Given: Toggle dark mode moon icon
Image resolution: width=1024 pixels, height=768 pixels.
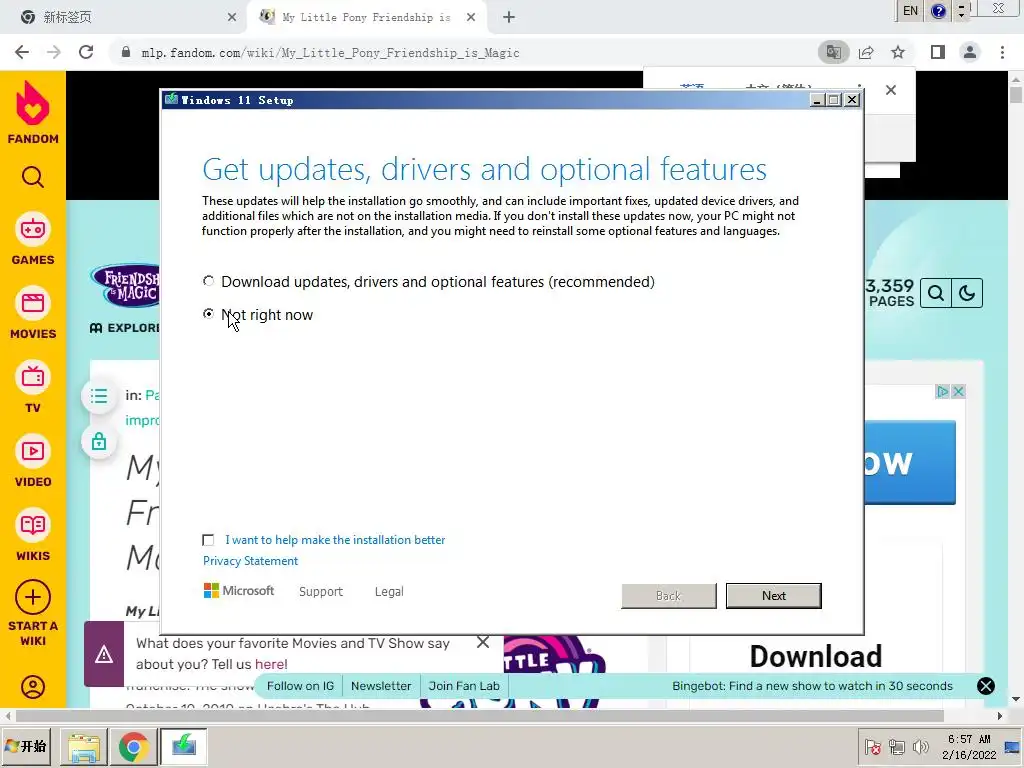Looking at the screenshot, I should 967,293.
